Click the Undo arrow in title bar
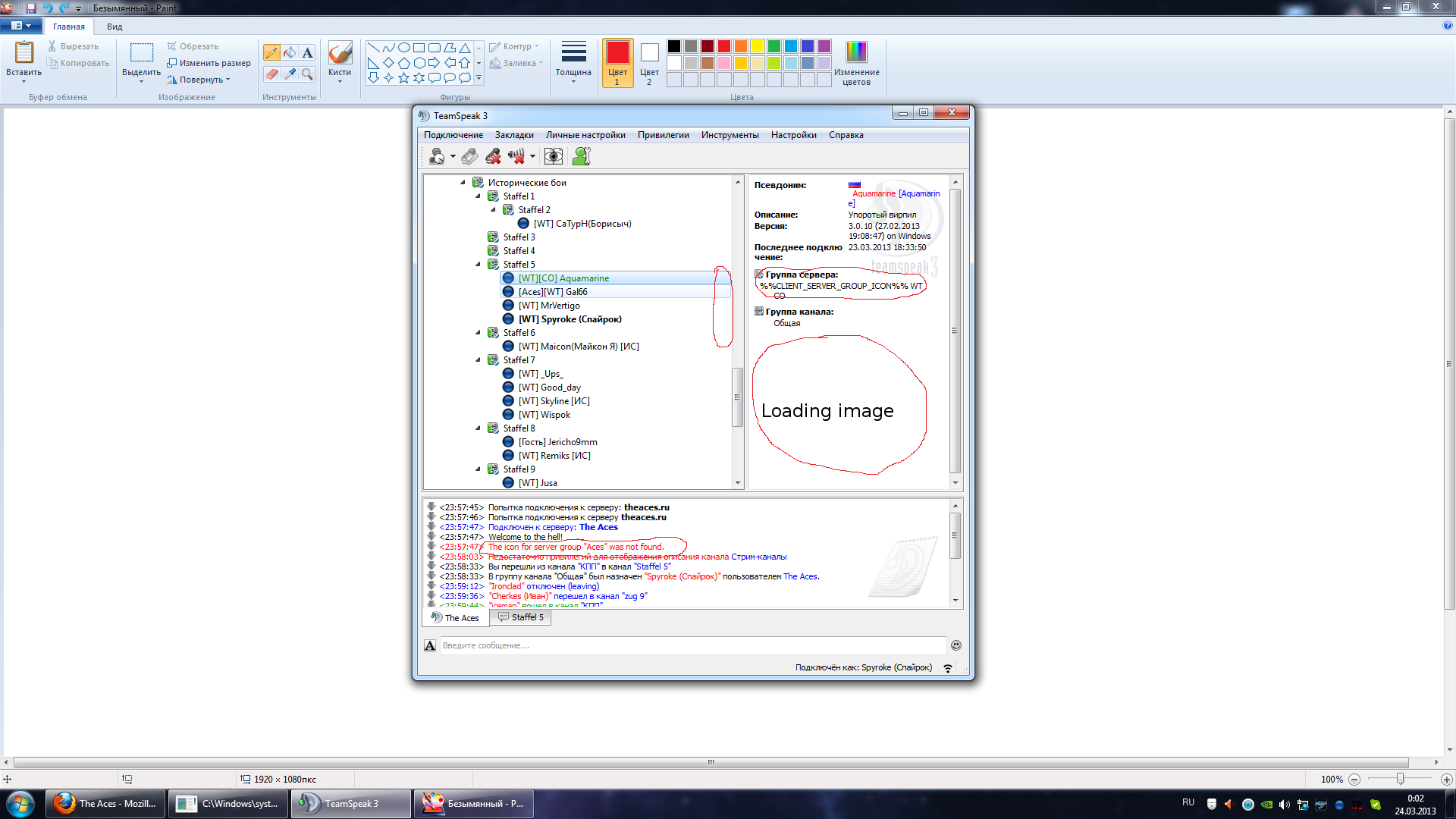 tap(48, 8)
